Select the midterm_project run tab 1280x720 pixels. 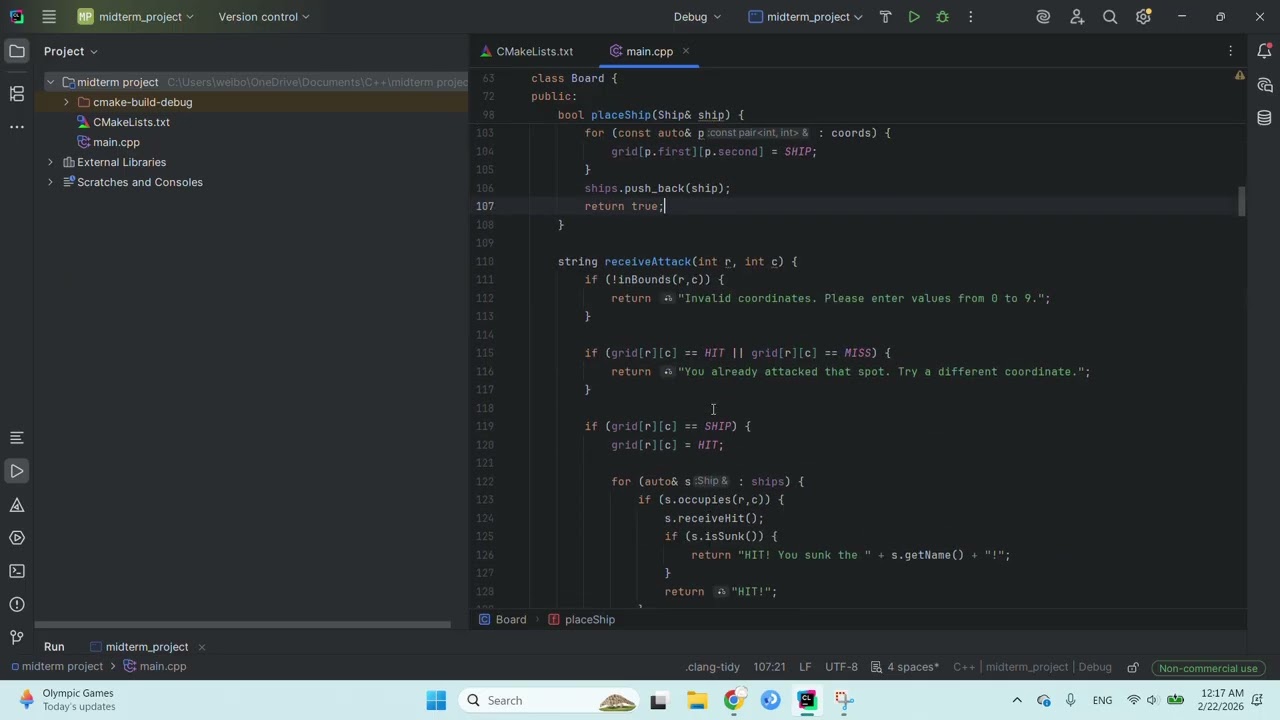(139, 647)
